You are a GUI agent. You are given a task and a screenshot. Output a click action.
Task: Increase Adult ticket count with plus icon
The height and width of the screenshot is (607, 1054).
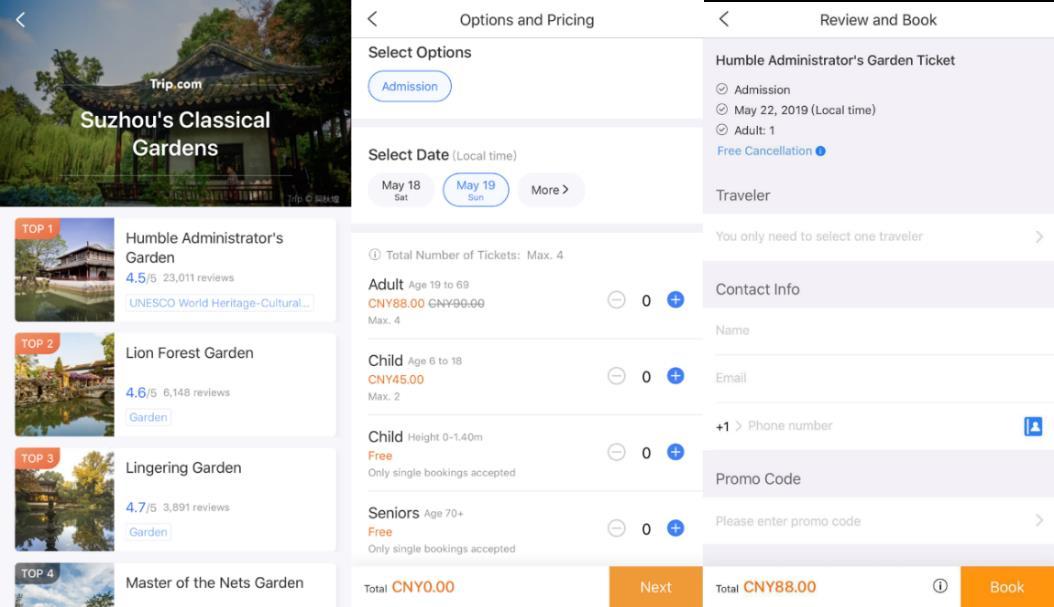coord(676,300)
